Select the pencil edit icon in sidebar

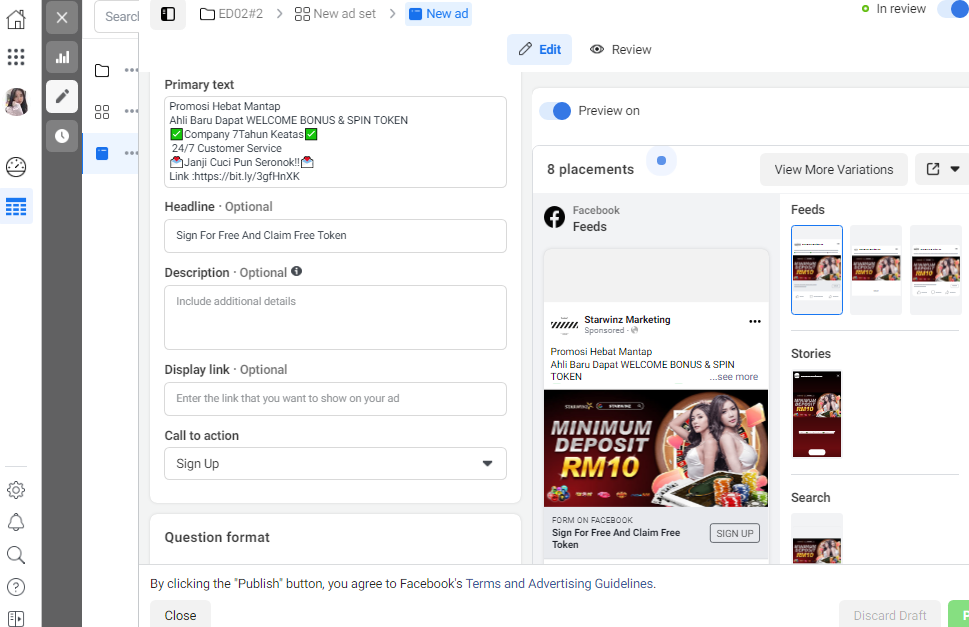tap(62, 96)
